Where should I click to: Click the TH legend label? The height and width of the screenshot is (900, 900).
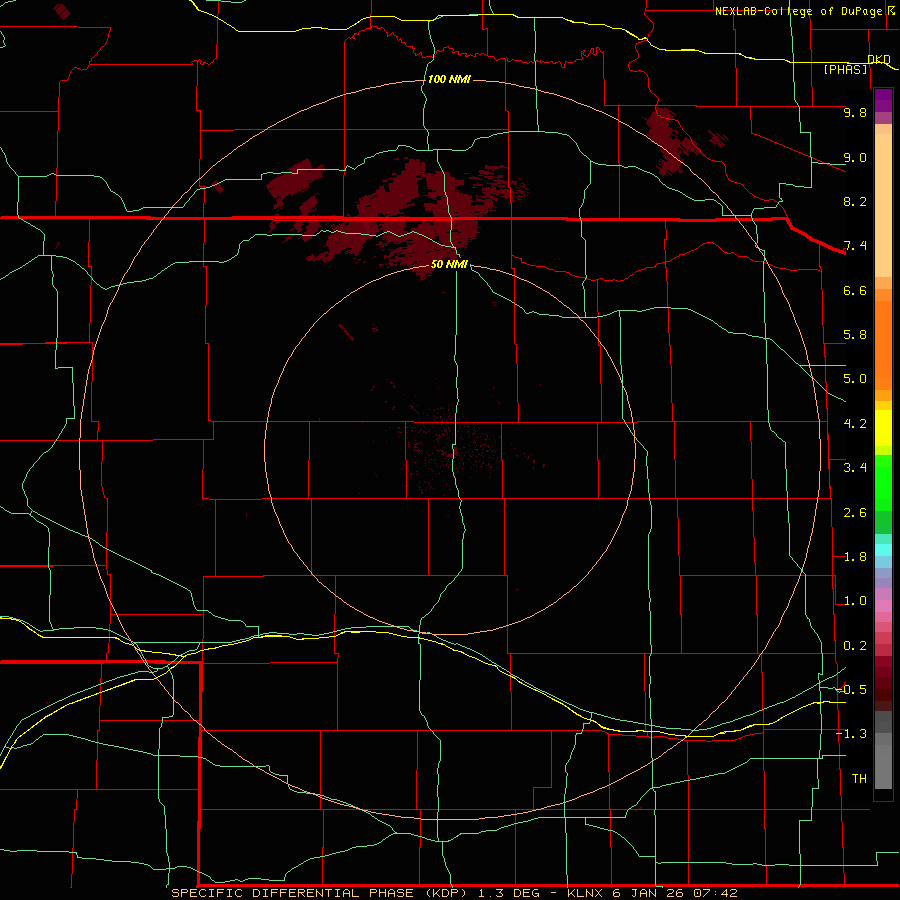tap(859, 779)
